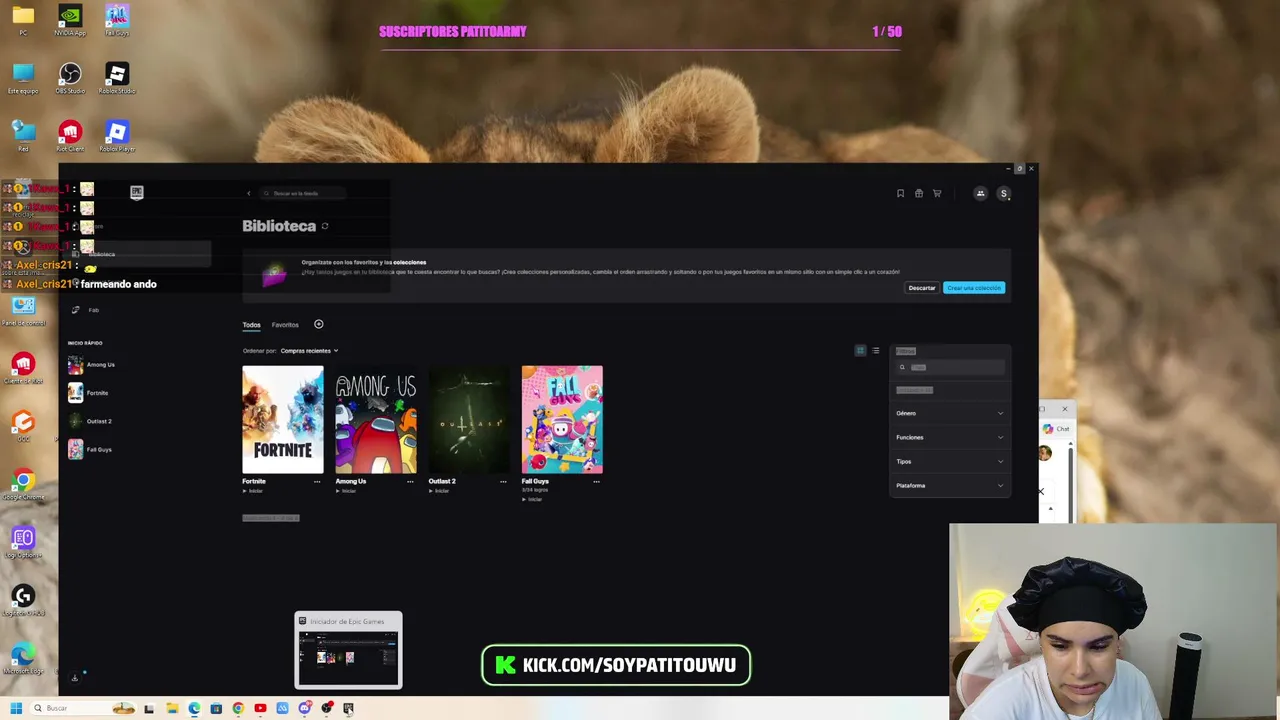This screenshot has width=1280, height=720.
Task: Click the filter title search field
Action: coord(950,367)
